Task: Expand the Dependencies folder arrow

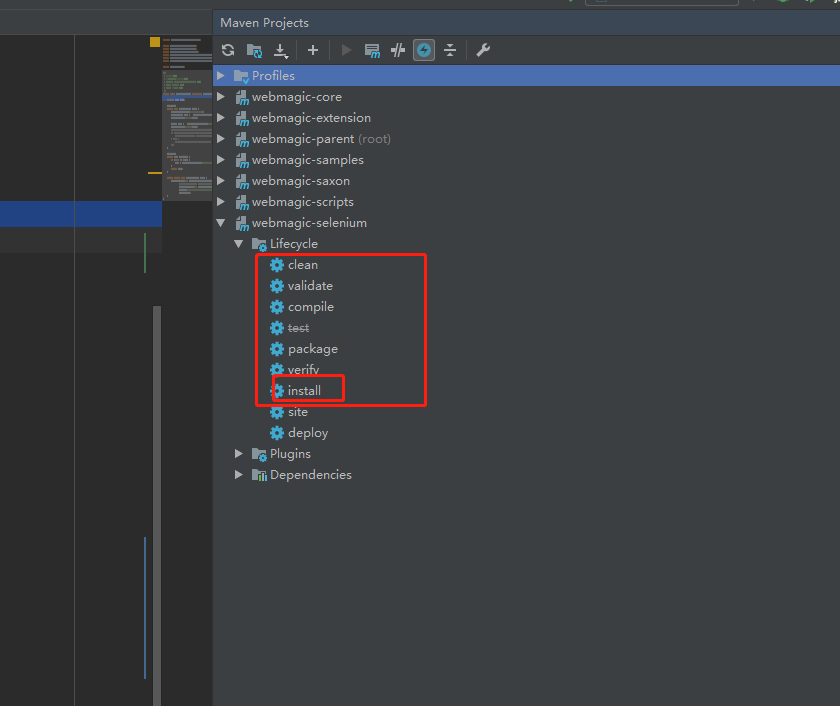Action: pos(238,475)
